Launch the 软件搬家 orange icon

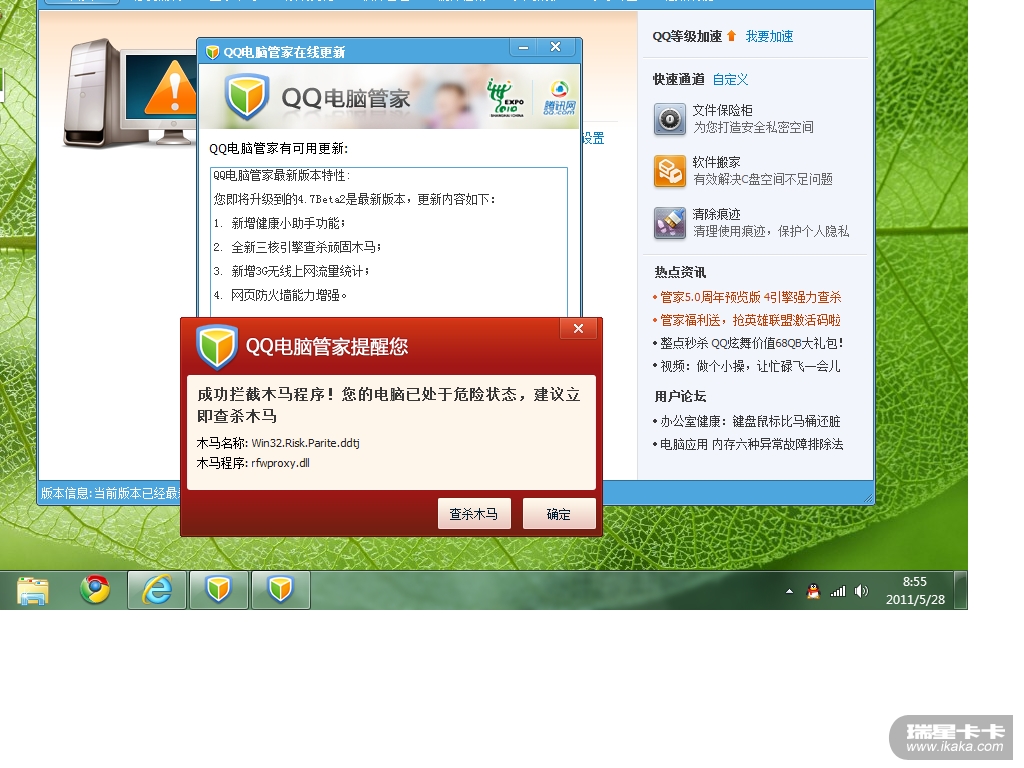coord(669,171)
